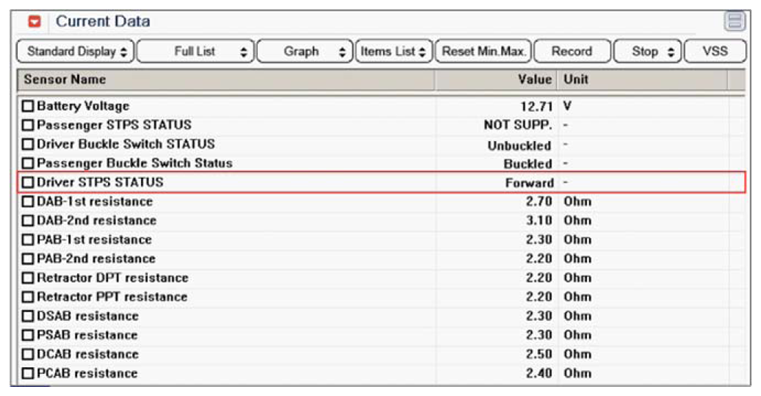Check the Retractor DPT resistance checkbox
The width and height of the screenshot is (761, 396).
click(x=28, y=278)
